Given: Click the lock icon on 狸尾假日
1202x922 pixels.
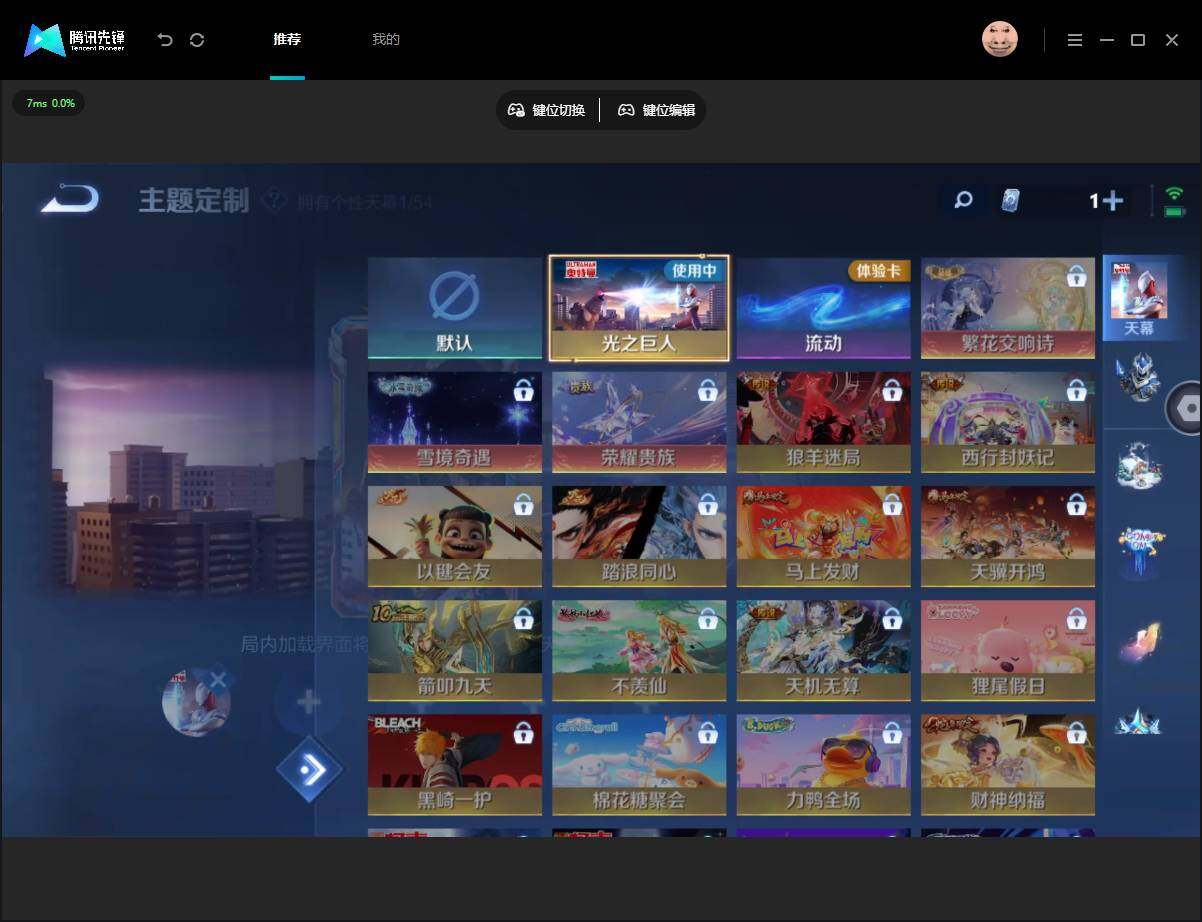Looking at the screenshot, I should click(1076, 619).
